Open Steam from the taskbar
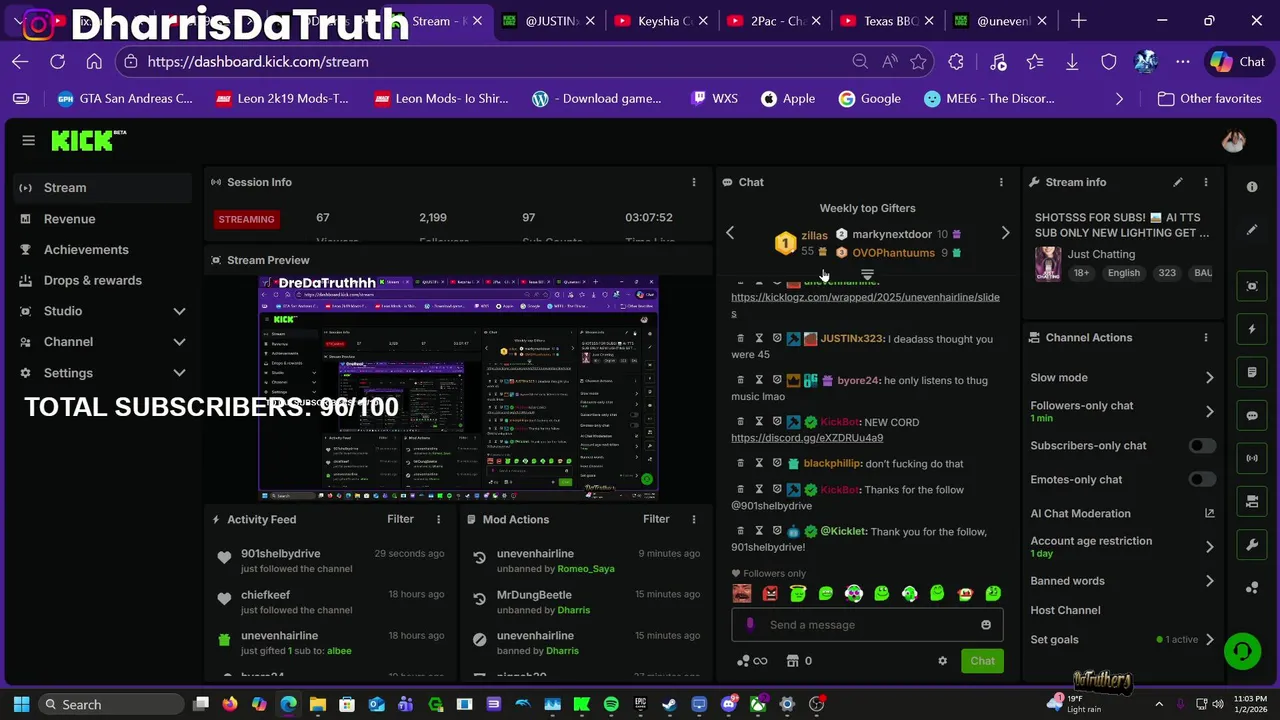The width and height of the screenshot is (1280, 720). (669, 704)
